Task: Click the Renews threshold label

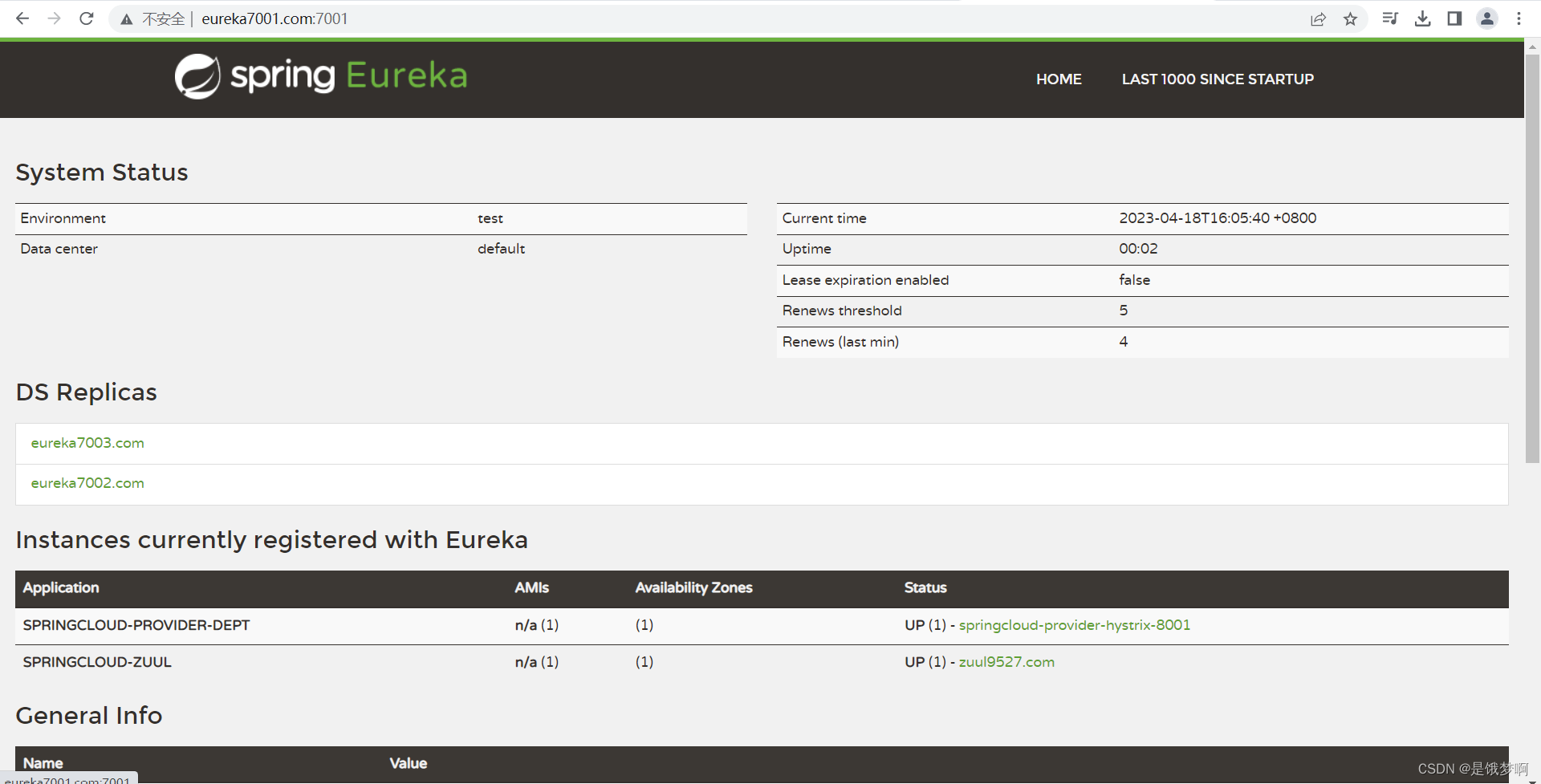Action: [x=842, y=311]
